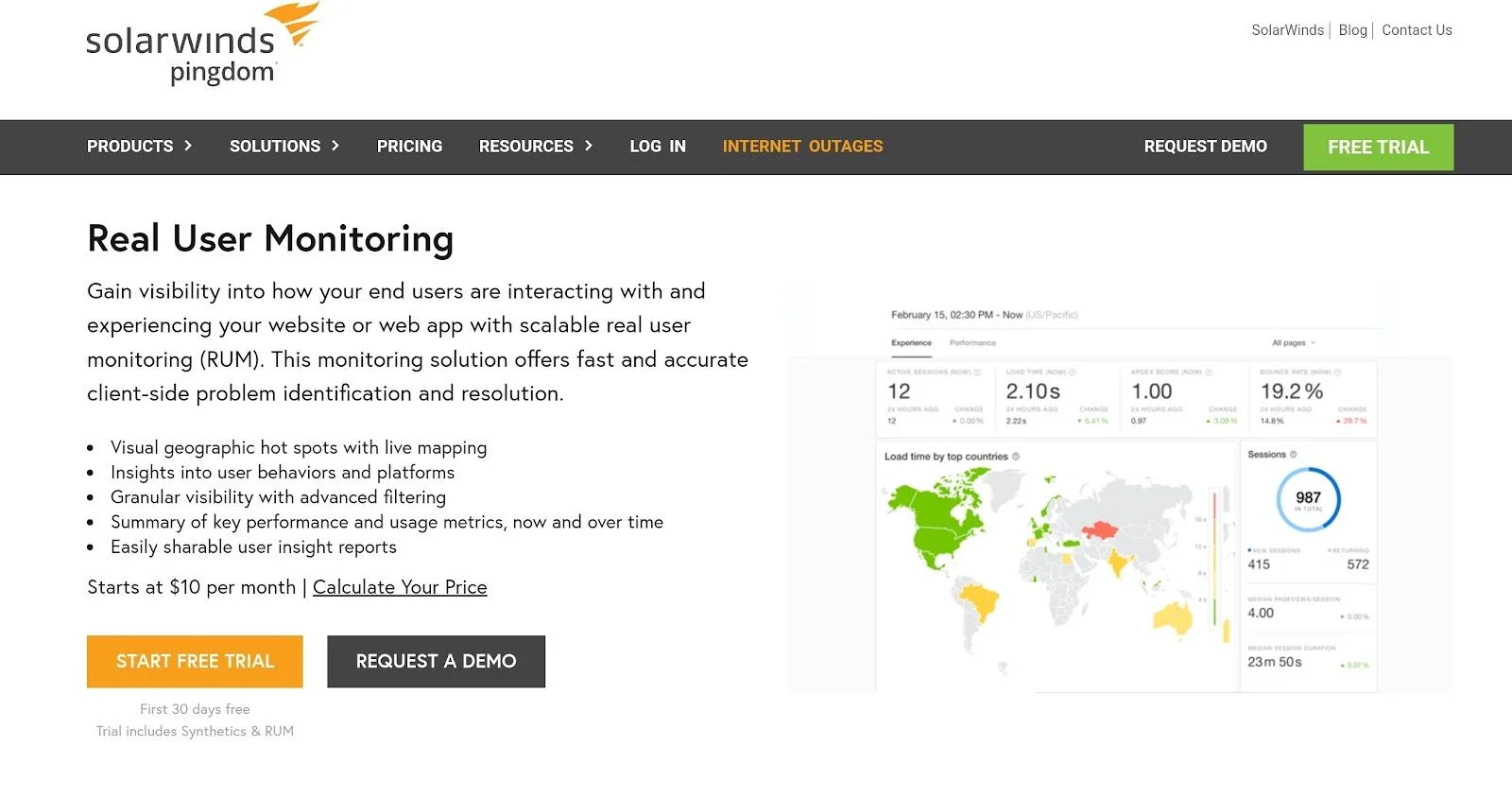This screenshot has width=1512, height=798.
Task: Click the 987 total sessions donut chart
Action: (x=1308, y=499)
